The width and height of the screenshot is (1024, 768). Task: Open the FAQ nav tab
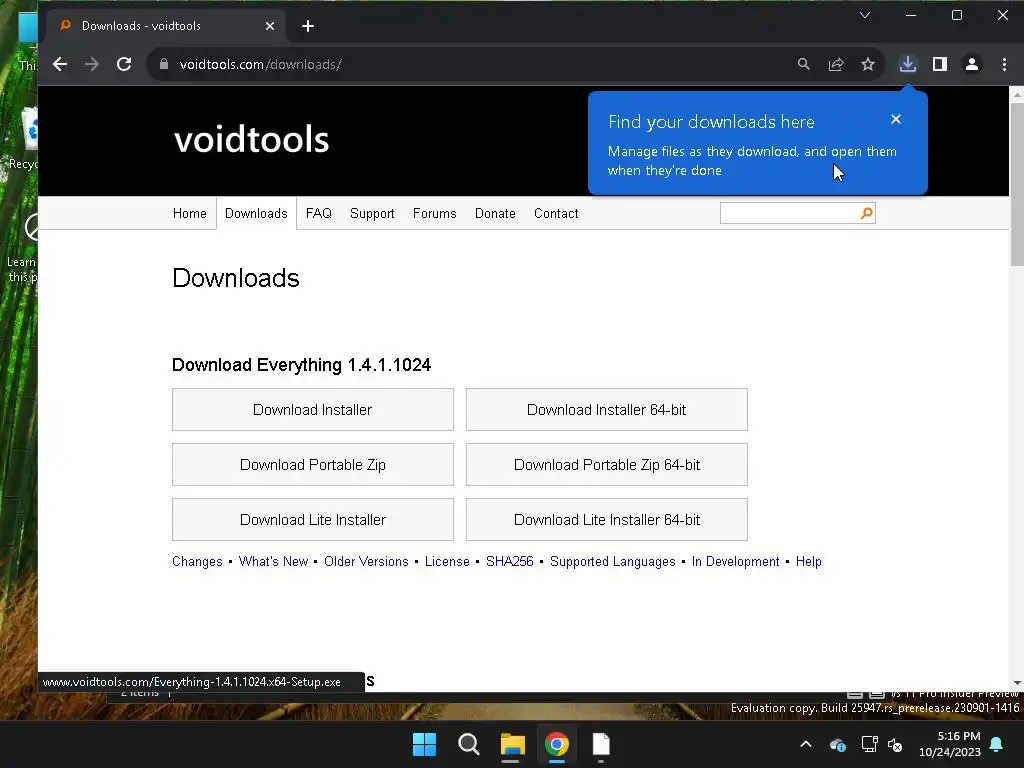click(319, 214)
